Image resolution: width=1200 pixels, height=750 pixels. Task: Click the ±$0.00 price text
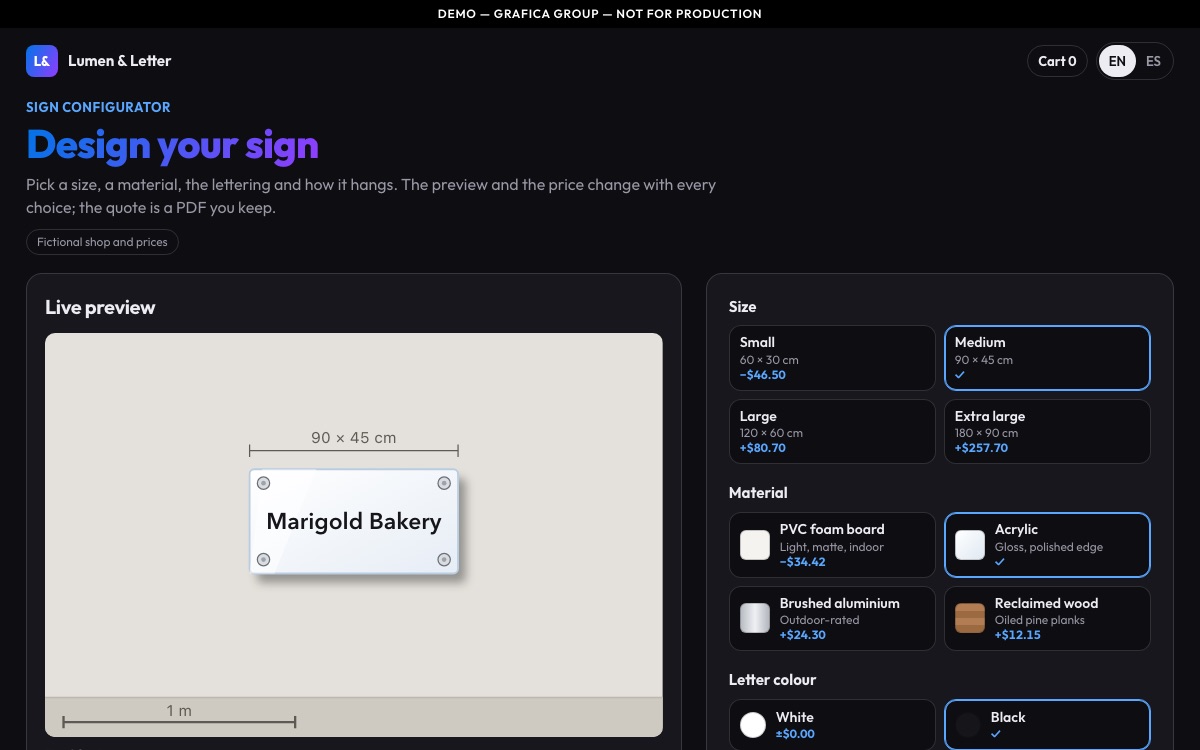795,734
